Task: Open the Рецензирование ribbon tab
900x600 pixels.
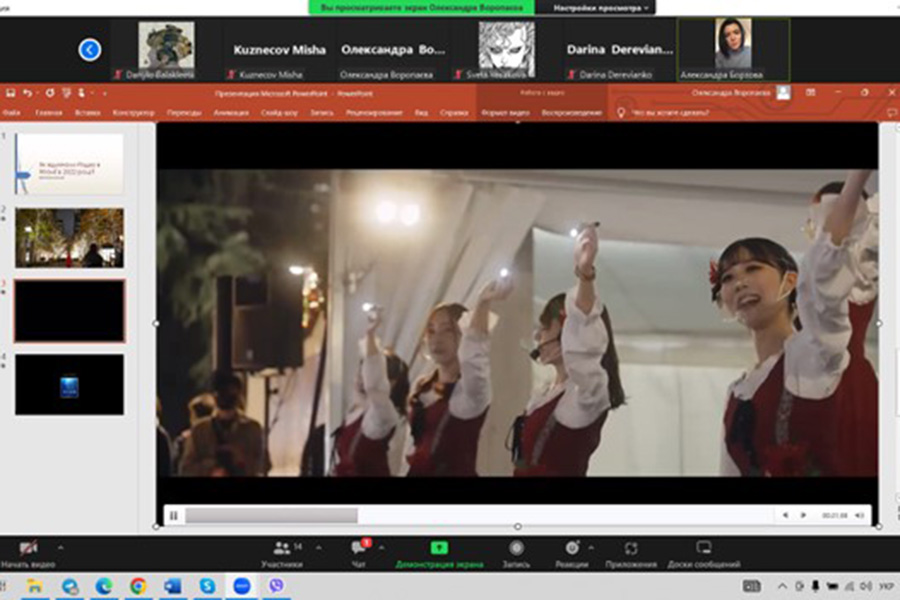Action: point(374,113)
